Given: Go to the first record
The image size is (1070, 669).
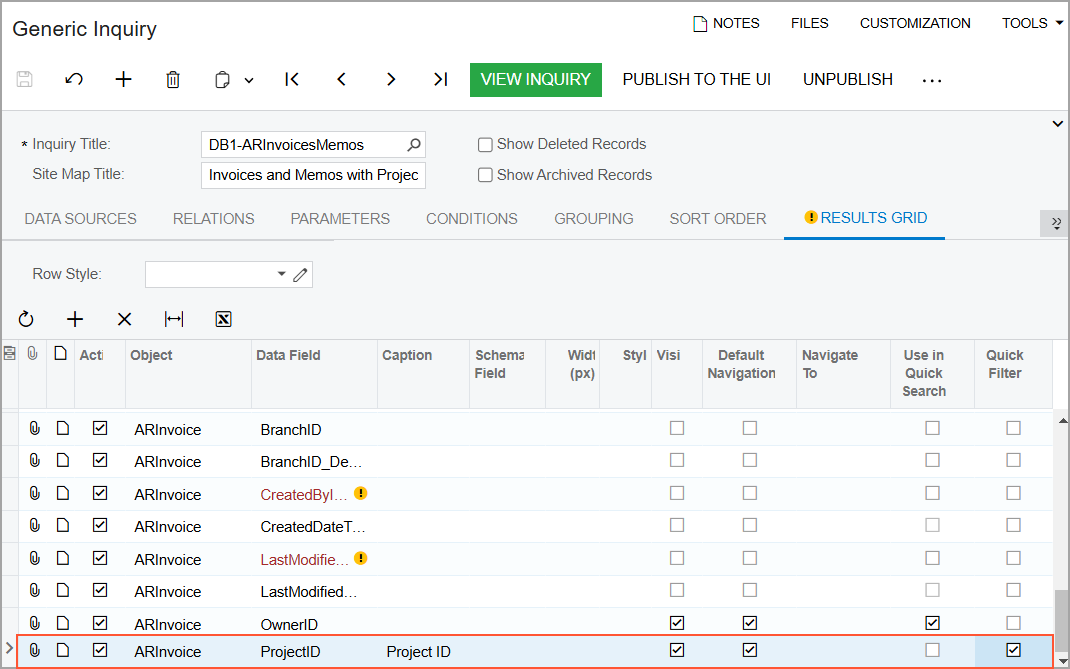Looking at the screenshot, I should tap(292, 80).
